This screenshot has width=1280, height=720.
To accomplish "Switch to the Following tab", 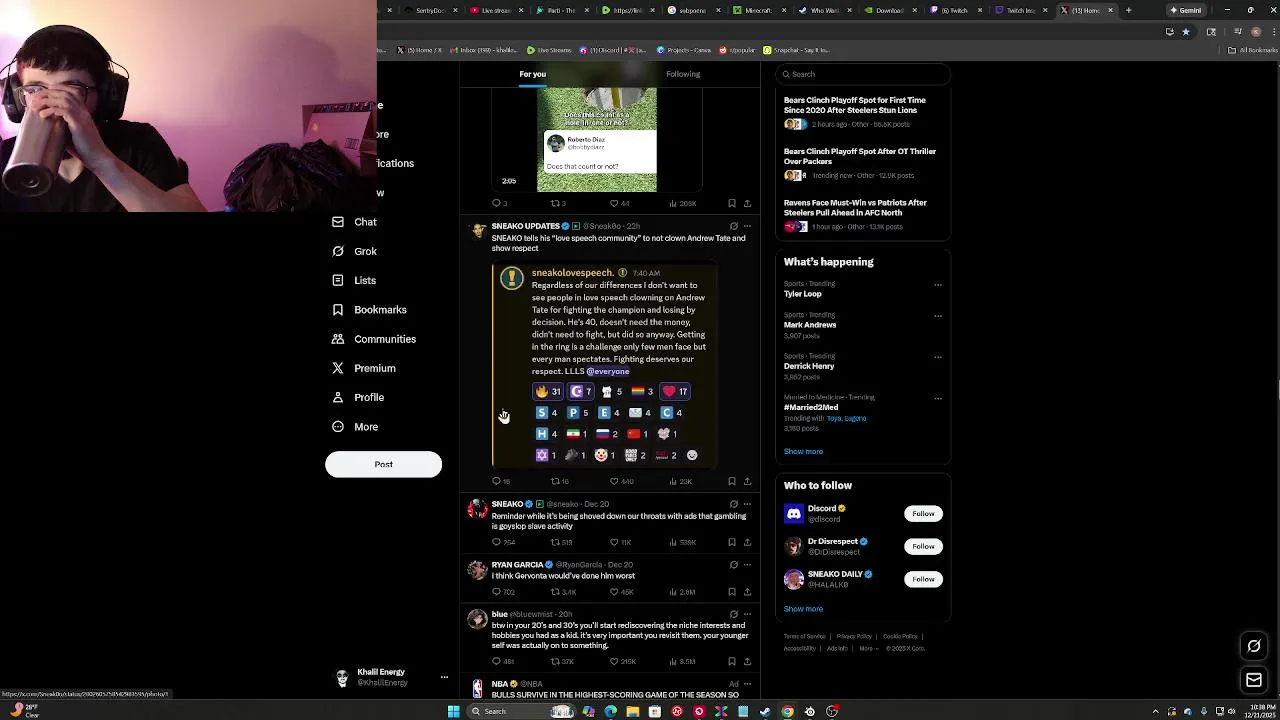I will pos(683,74).
